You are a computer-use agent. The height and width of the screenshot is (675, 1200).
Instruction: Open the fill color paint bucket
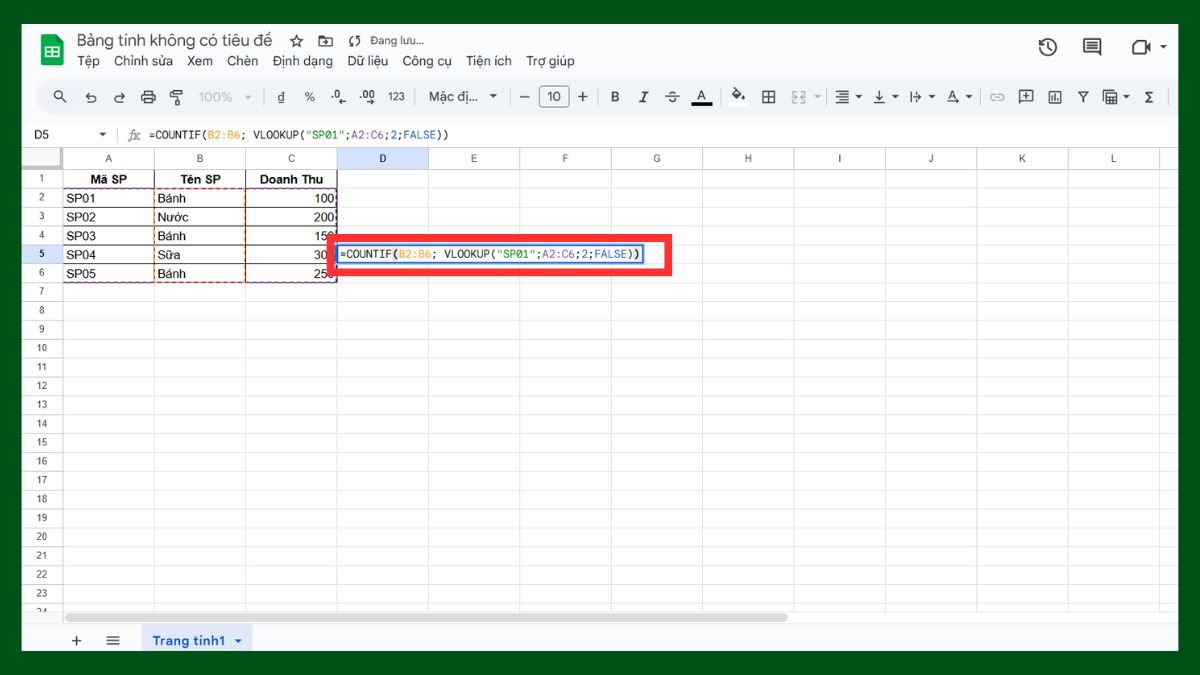pyautogui.click(x=739, y=97)
